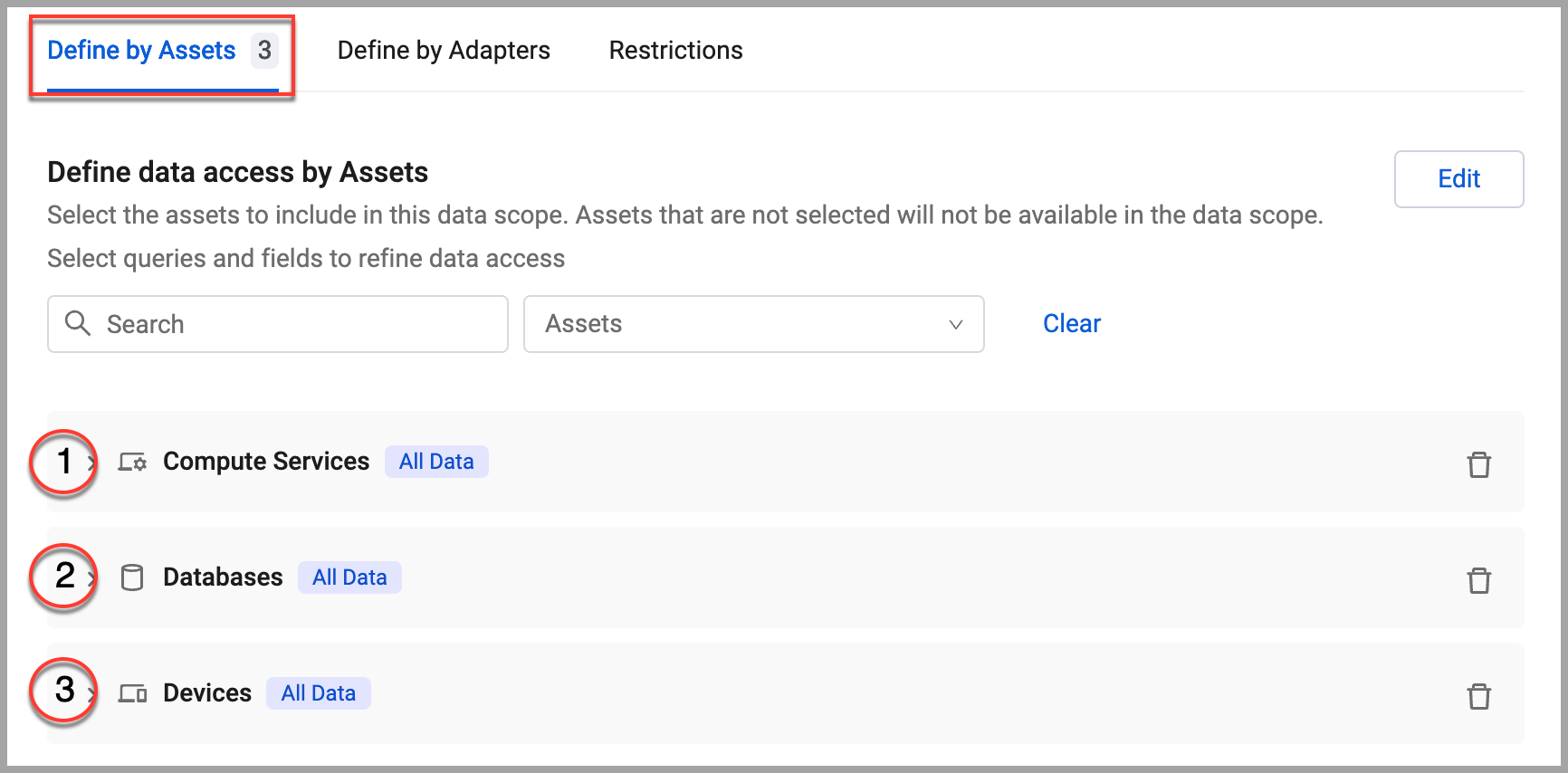Expand the Compute Services row chevron
Screen dimensions: 1568x773
(91, 463)
